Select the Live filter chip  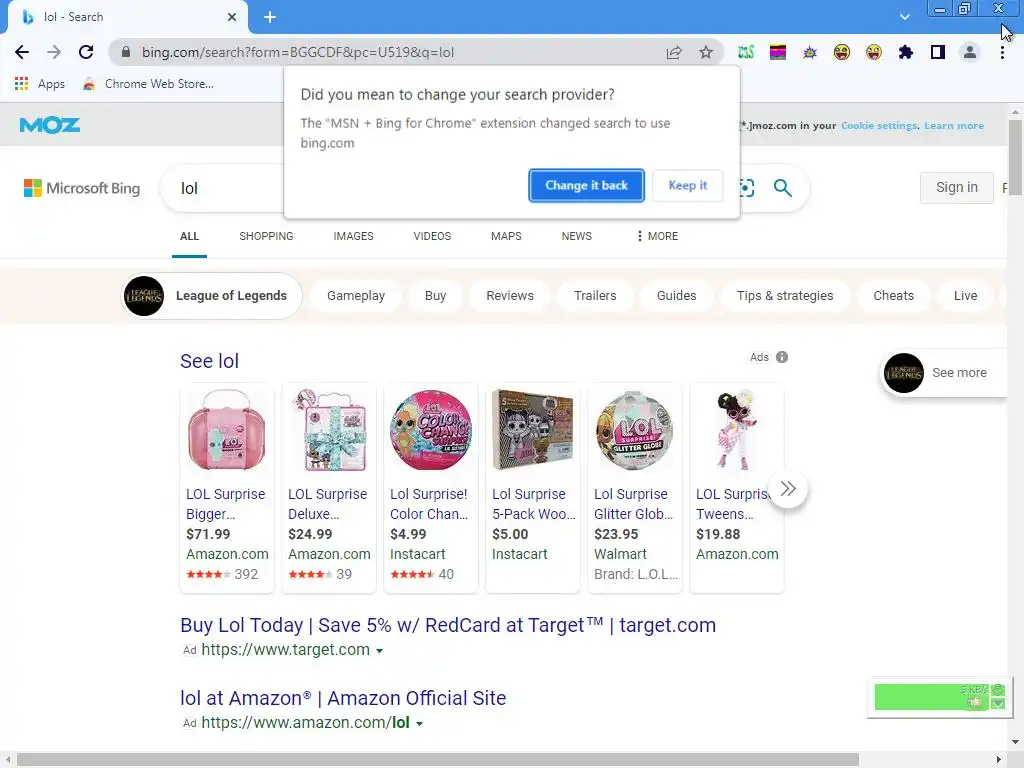click(965, 296)
